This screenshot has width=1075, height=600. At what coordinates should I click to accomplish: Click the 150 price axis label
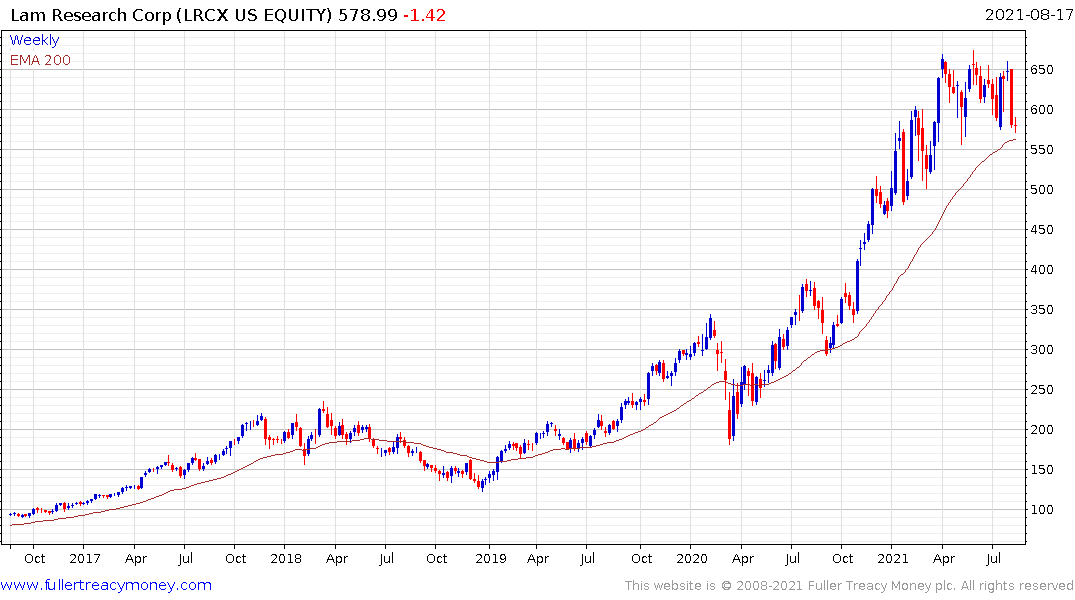[1041, 470]
